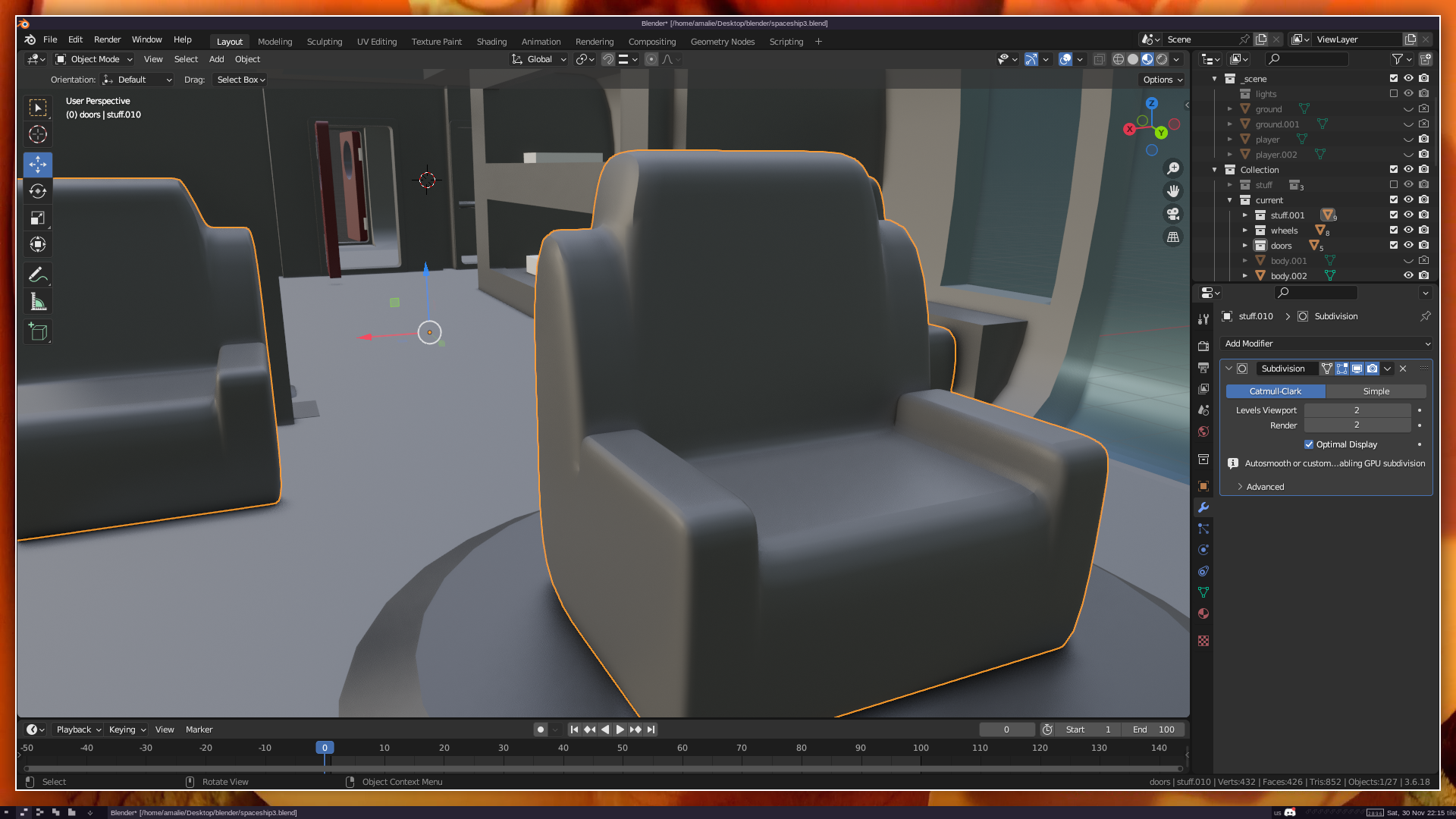Select the Annotate tool
This screenshot has height=819, width=1456.
pyautogui.click(x=38, y=275)
